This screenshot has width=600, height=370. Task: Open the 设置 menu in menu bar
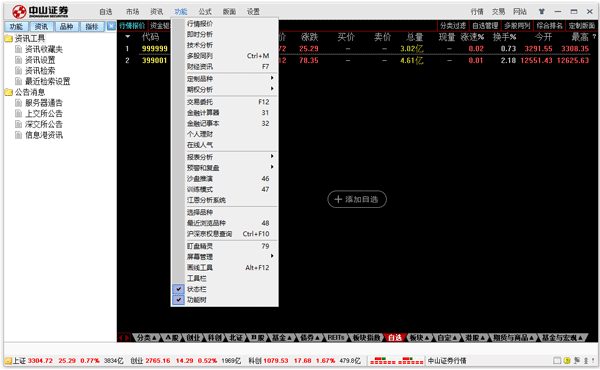253,12
